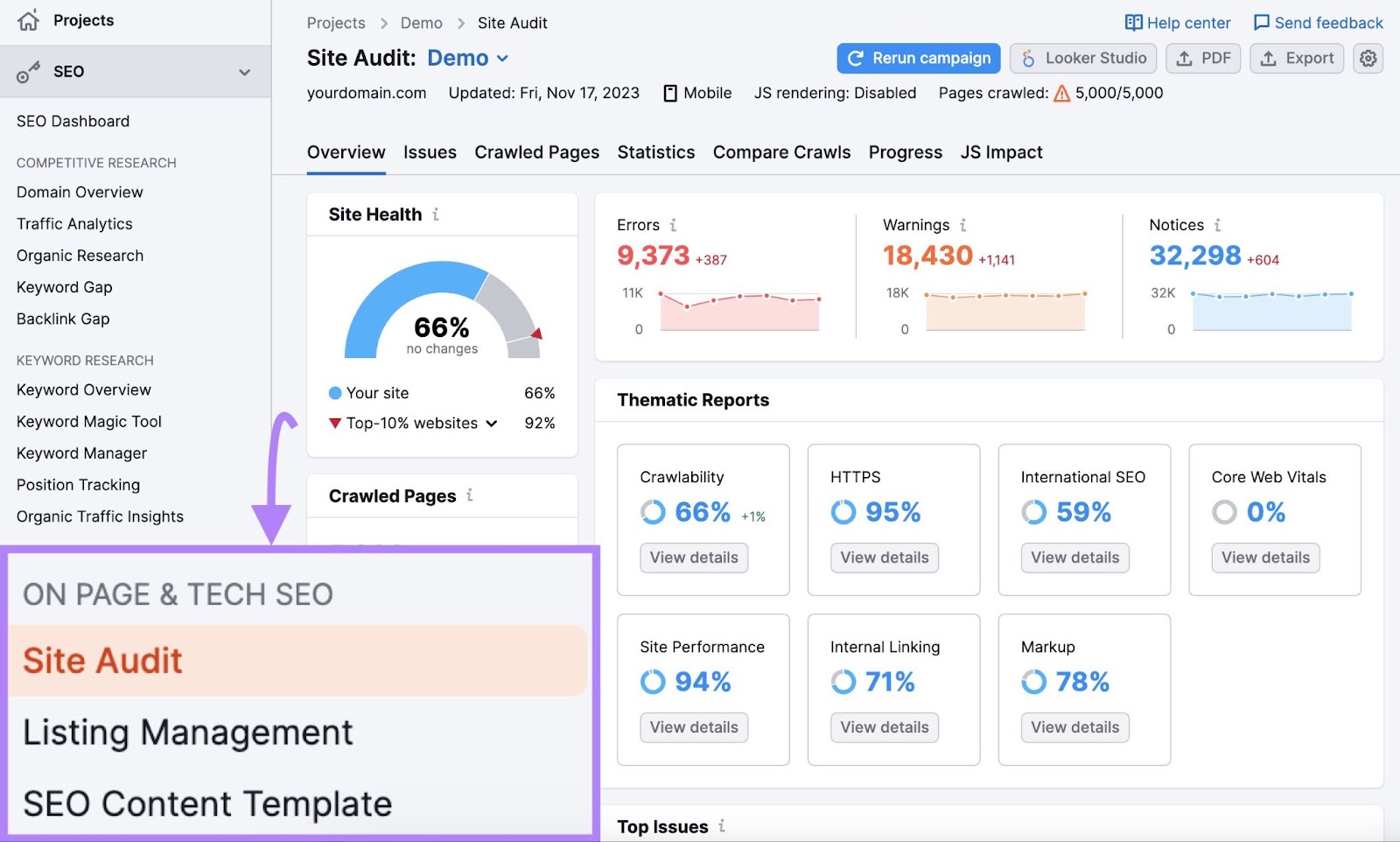Click the PDF export icon
The image size is (1400, 842).
[x=1185, y=58]
